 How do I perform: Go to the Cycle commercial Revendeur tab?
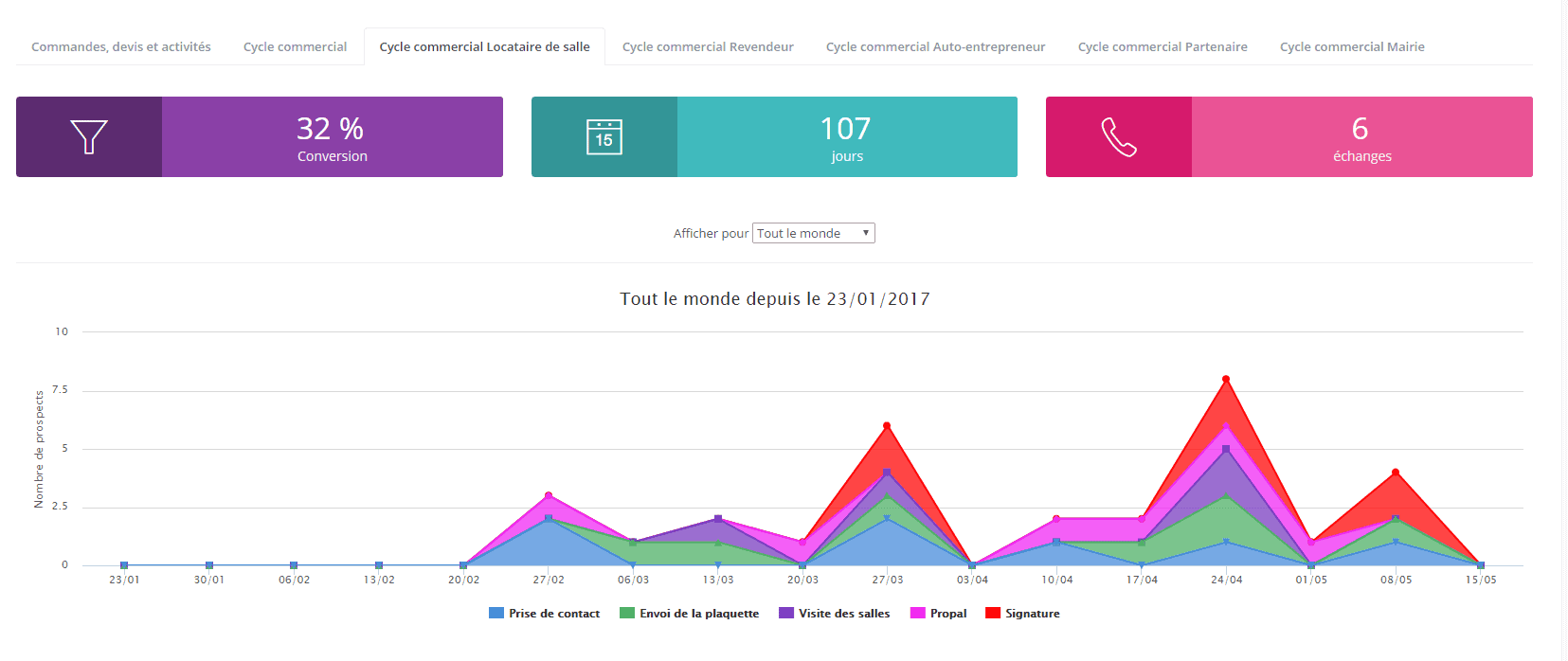708,46
